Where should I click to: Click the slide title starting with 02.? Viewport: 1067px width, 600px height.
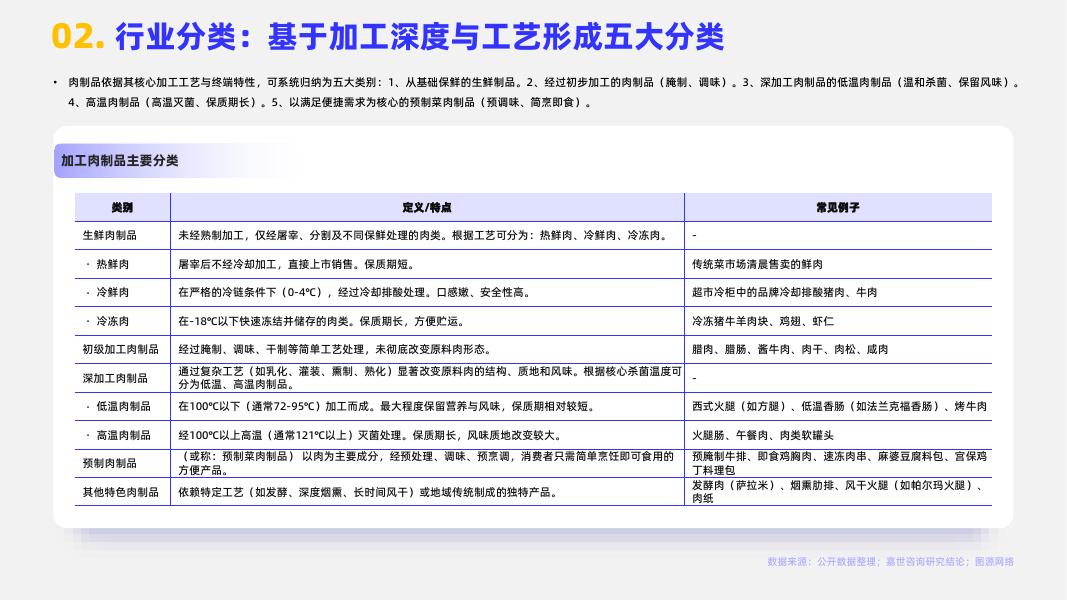point(387,37)
